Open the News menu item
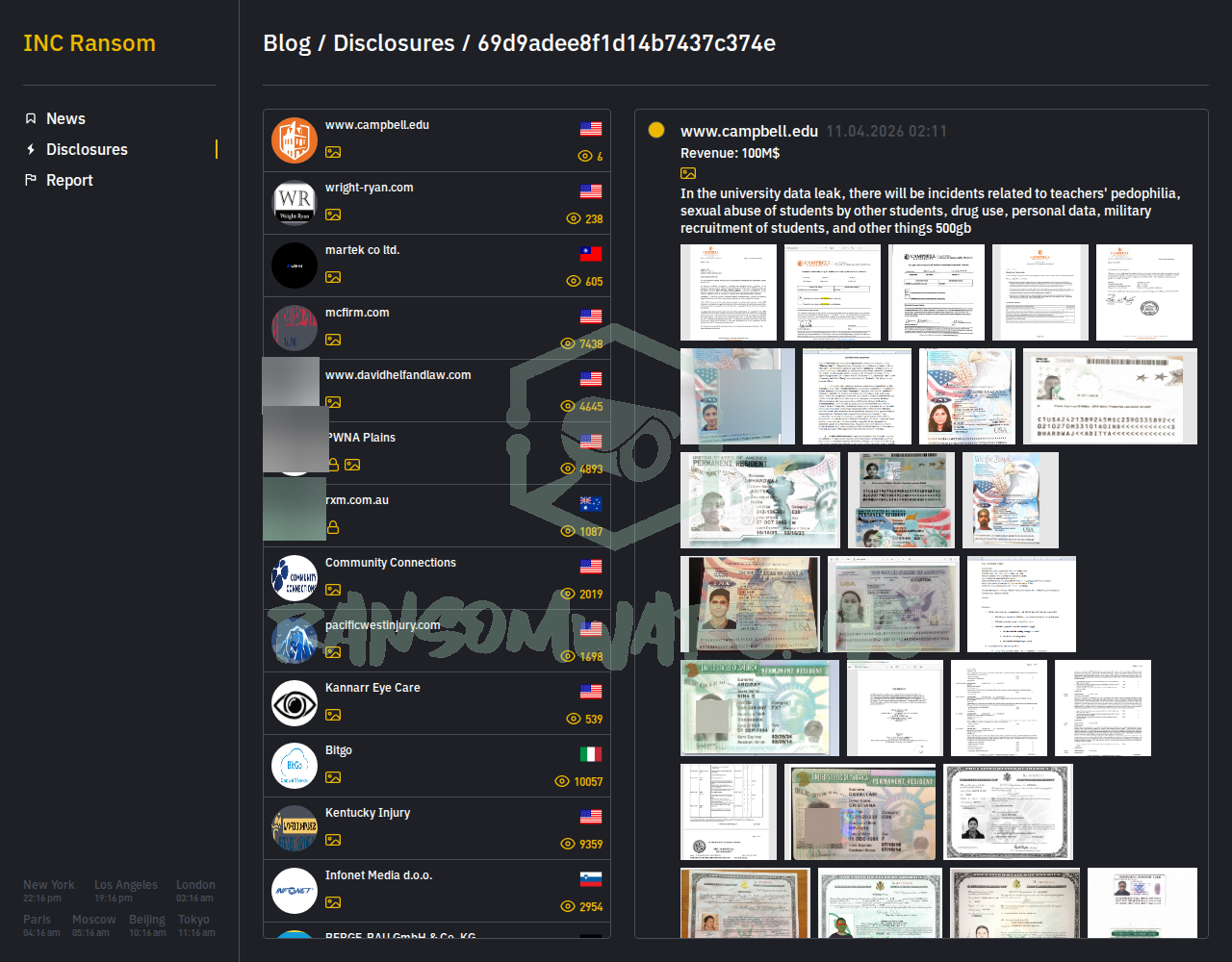 (x=65, y=118)
